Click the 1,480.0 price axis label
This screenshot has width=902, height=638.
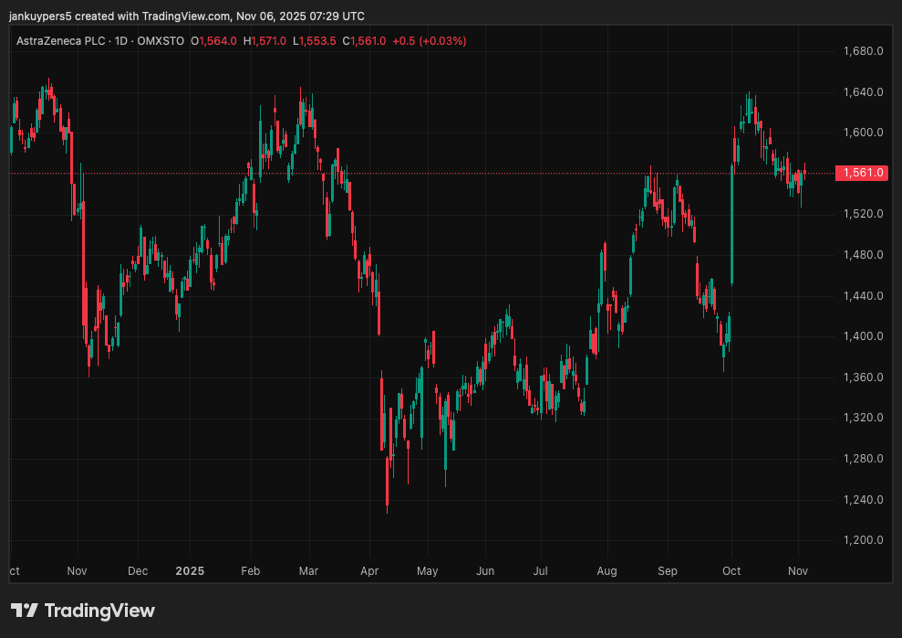click(863, 255)
